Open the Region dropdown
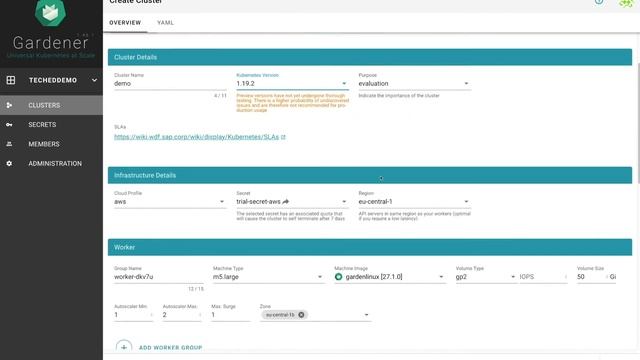 coord(414,202)
